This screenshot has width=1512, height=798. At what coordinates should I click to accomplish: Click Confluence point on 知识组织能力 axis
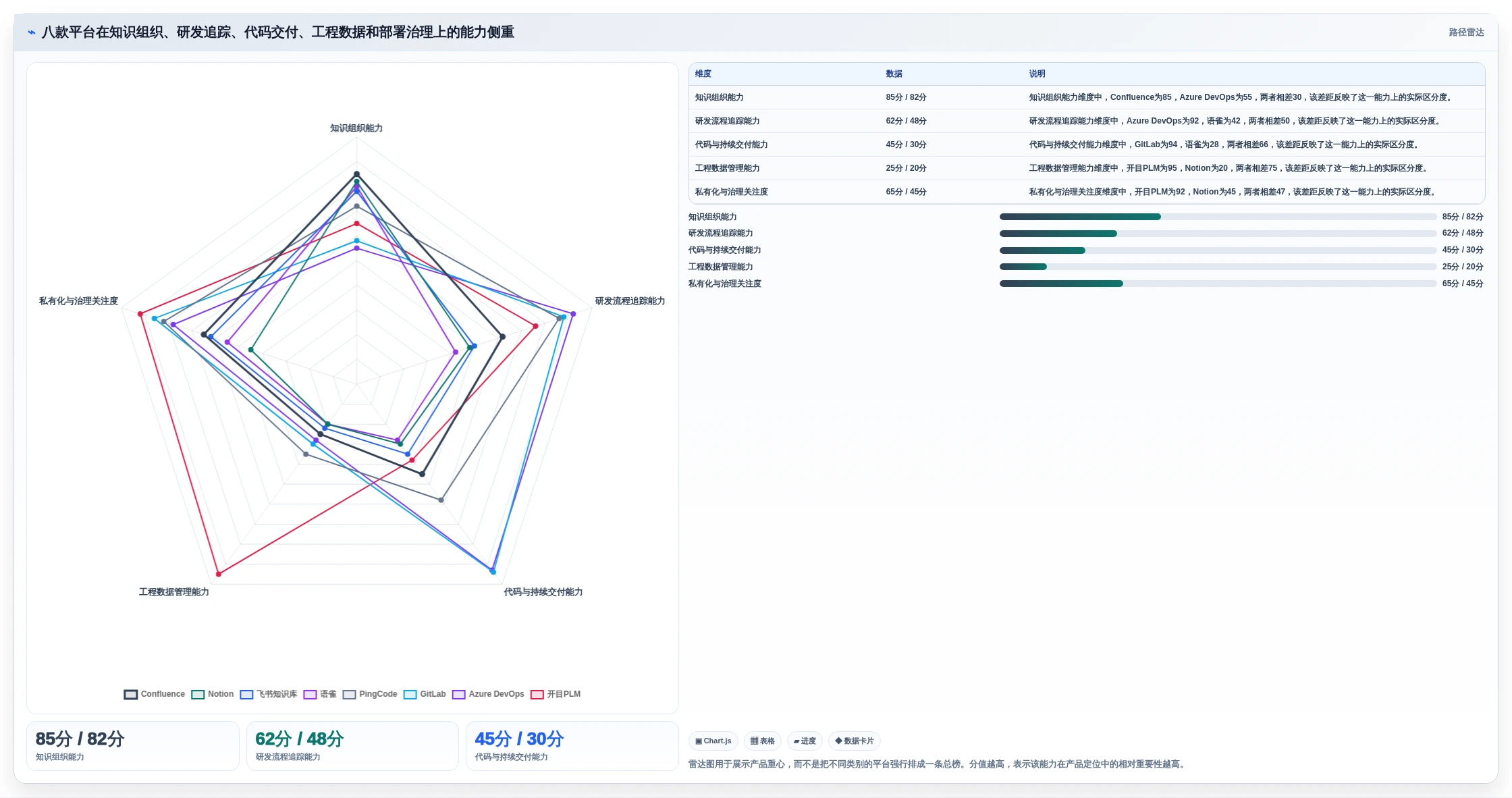tap(357, 174)
